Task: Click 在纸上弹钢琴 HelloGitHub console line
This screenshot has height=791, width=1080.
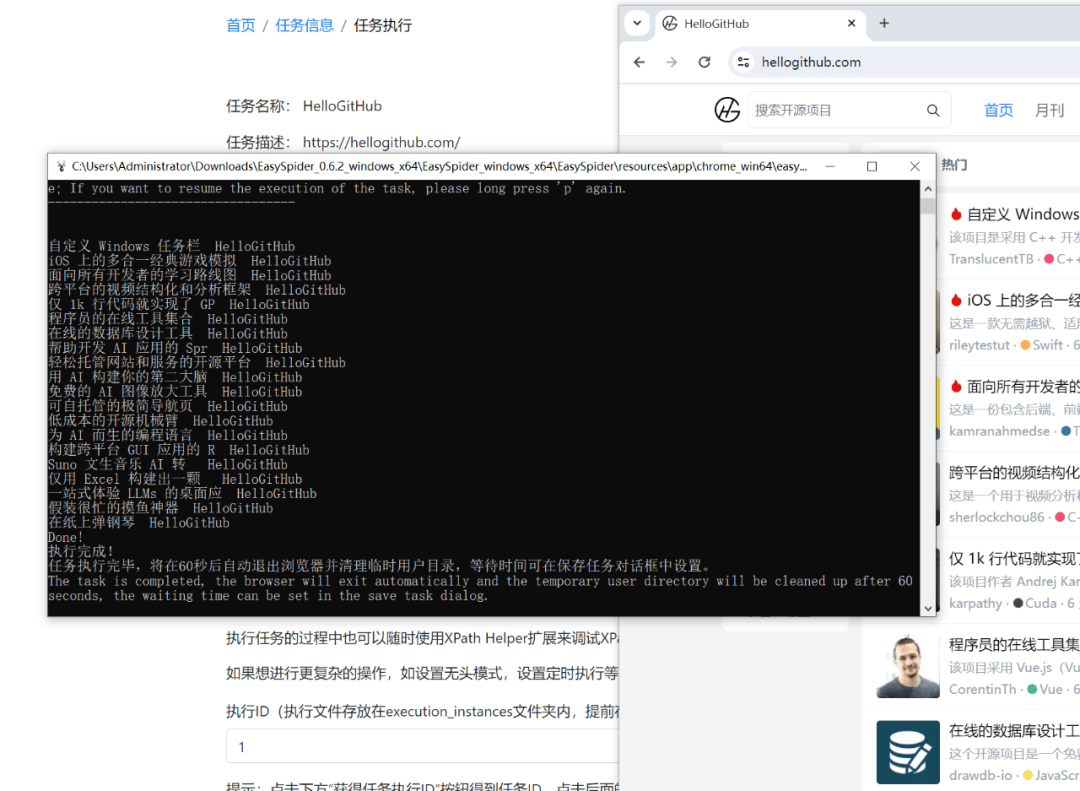Action: click(x=138, y=522)
